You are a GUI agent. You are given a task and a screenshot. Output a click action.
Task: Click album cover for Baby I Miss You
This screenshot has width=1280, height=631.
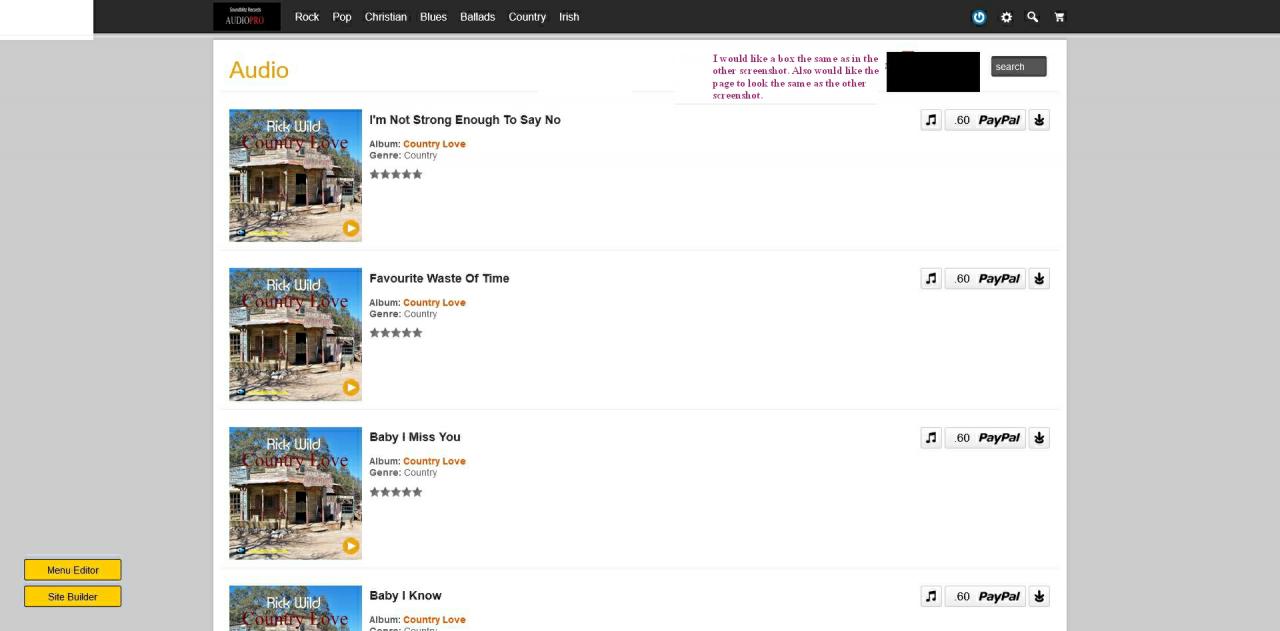coord(295,493)
